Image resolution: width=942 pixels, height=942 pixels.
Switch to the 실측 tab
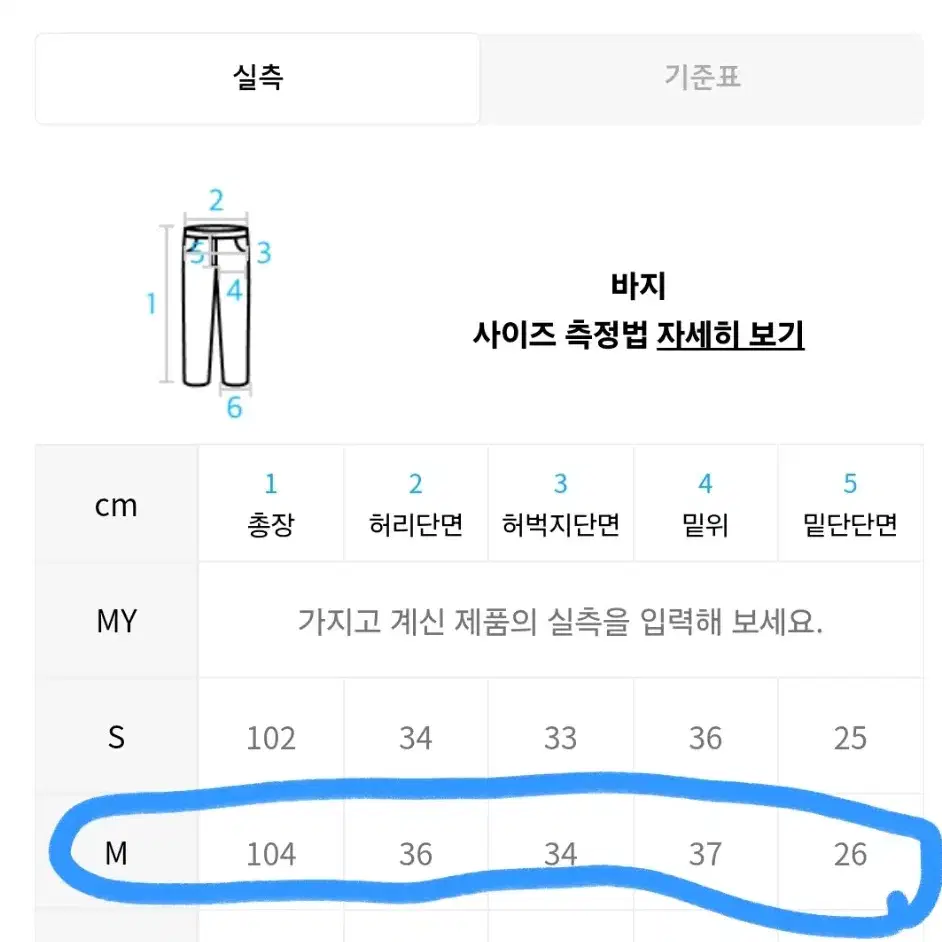tap(258, 79)
